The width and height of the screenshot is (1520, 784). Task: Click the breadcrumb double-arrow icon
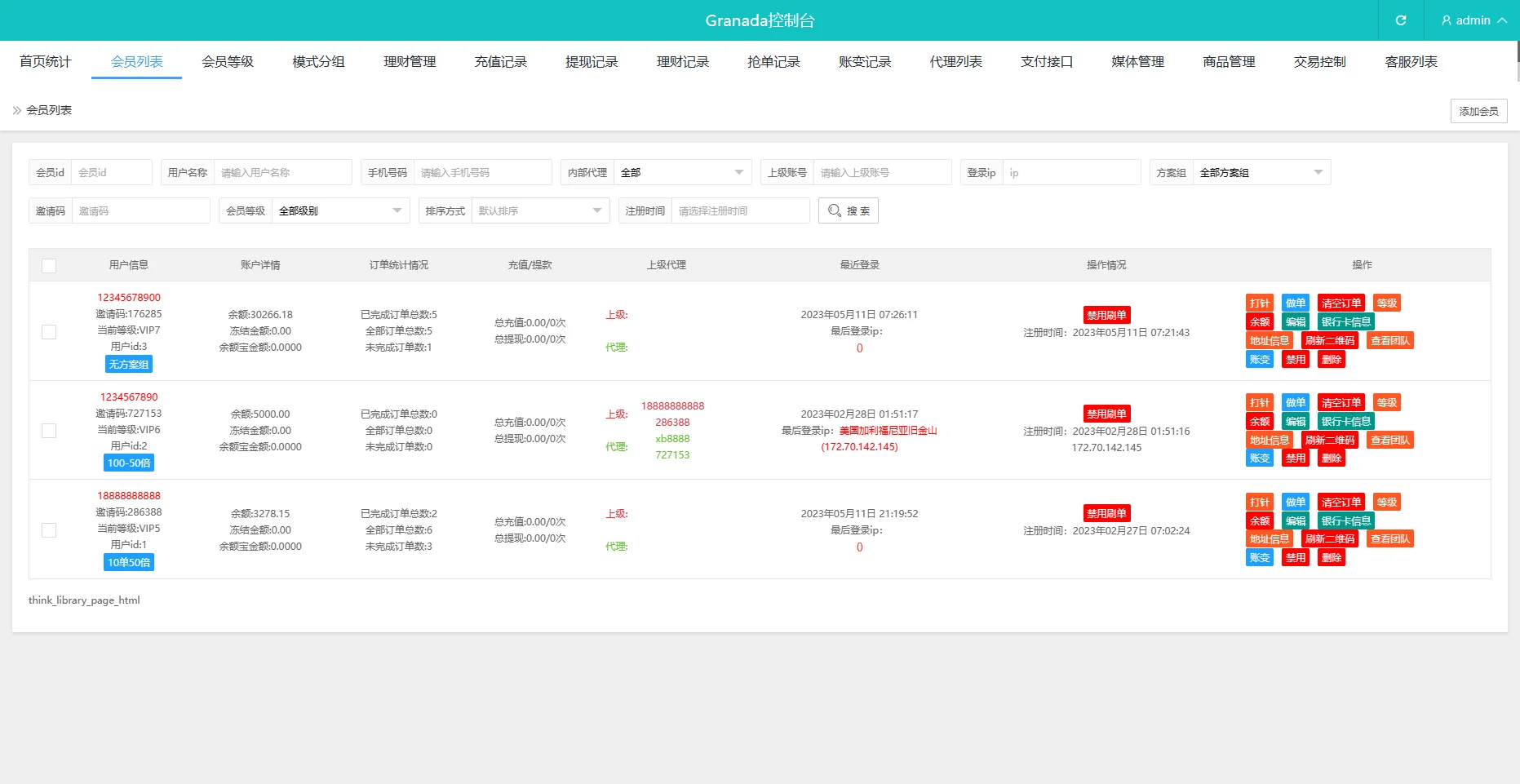pyautogui.click(x=17, y=110)
